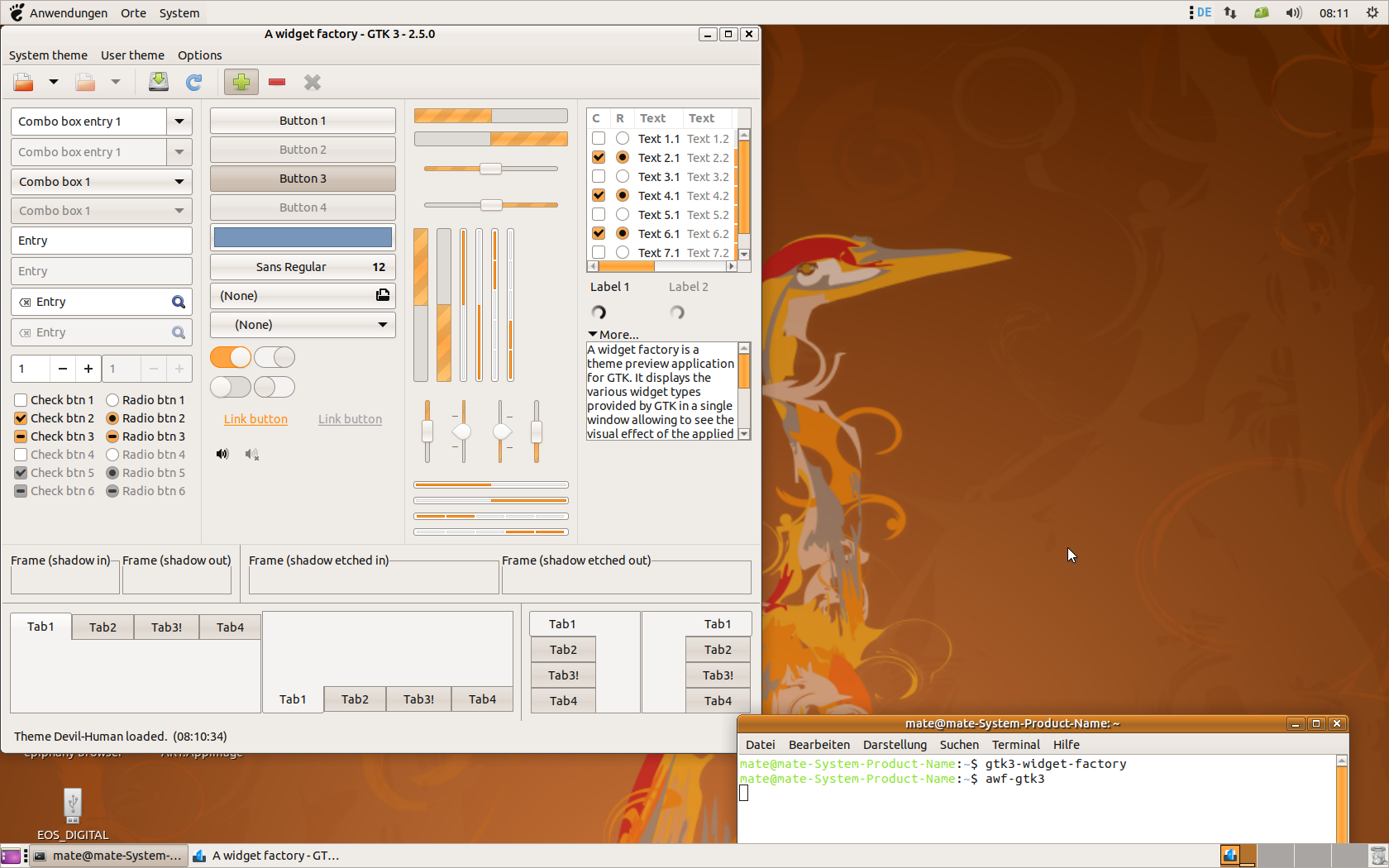Viewport: 1389px width, 868px height.
Task: Enable Check btn 1 checkbox
Action: tap(21, 400)
